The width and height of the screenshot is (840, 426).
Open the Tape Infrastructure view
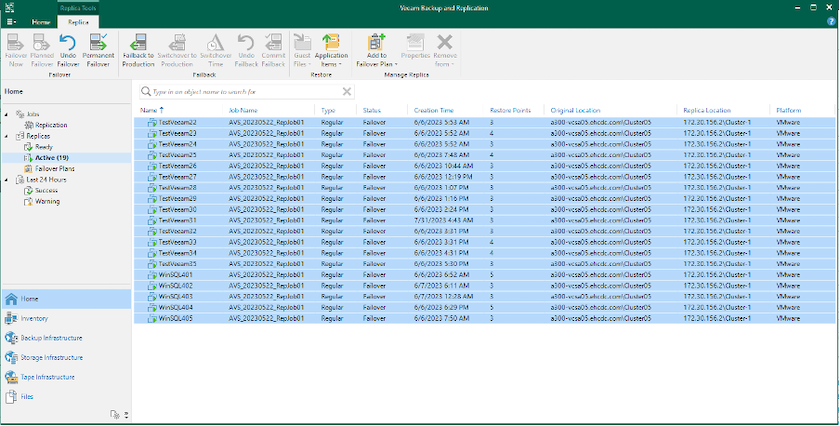pos(48,377)
